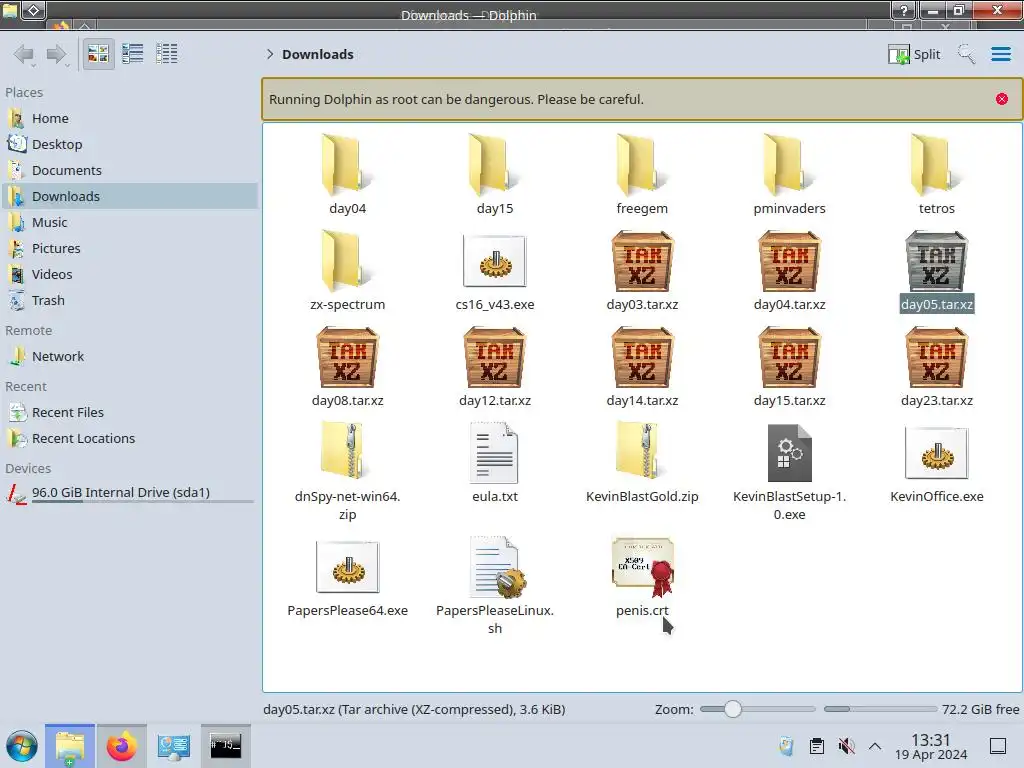Click the free disk space bar
This screenshot has width=1024, height=768.
tap(880, 709)
